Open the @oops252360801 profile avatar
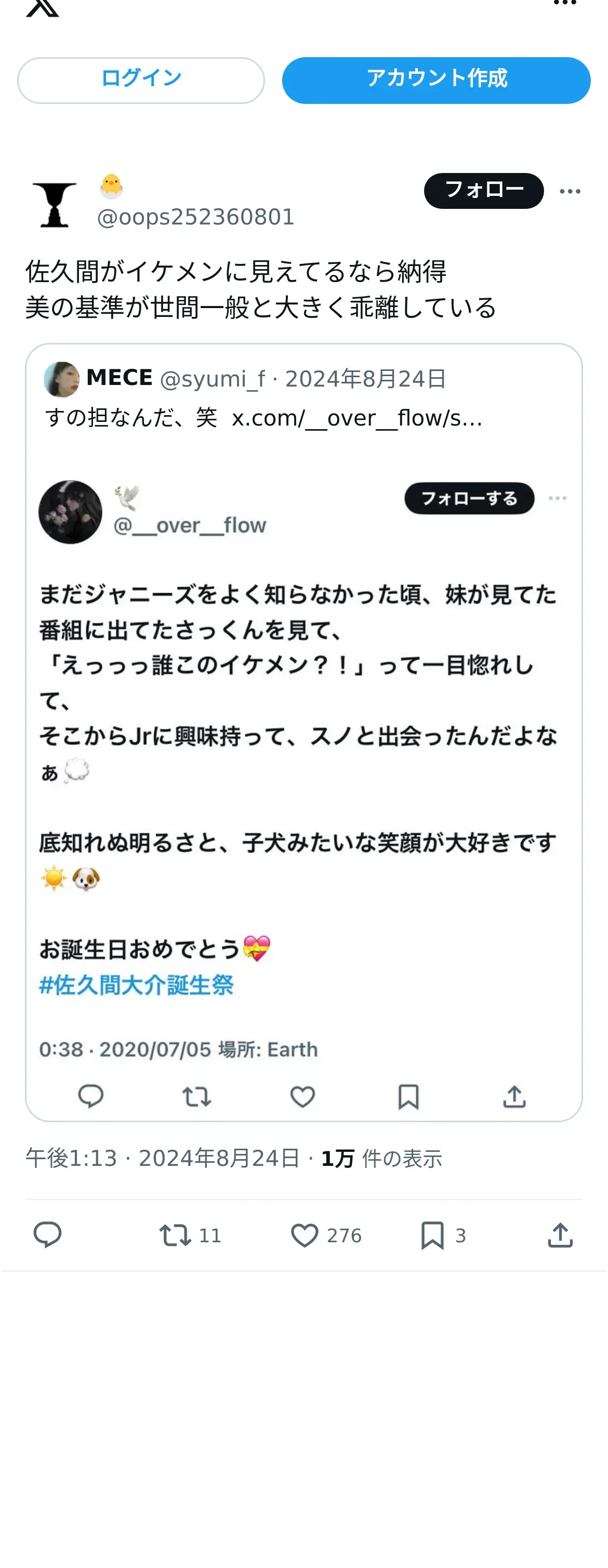This screenshot has height=1568, width=608. 55,205
